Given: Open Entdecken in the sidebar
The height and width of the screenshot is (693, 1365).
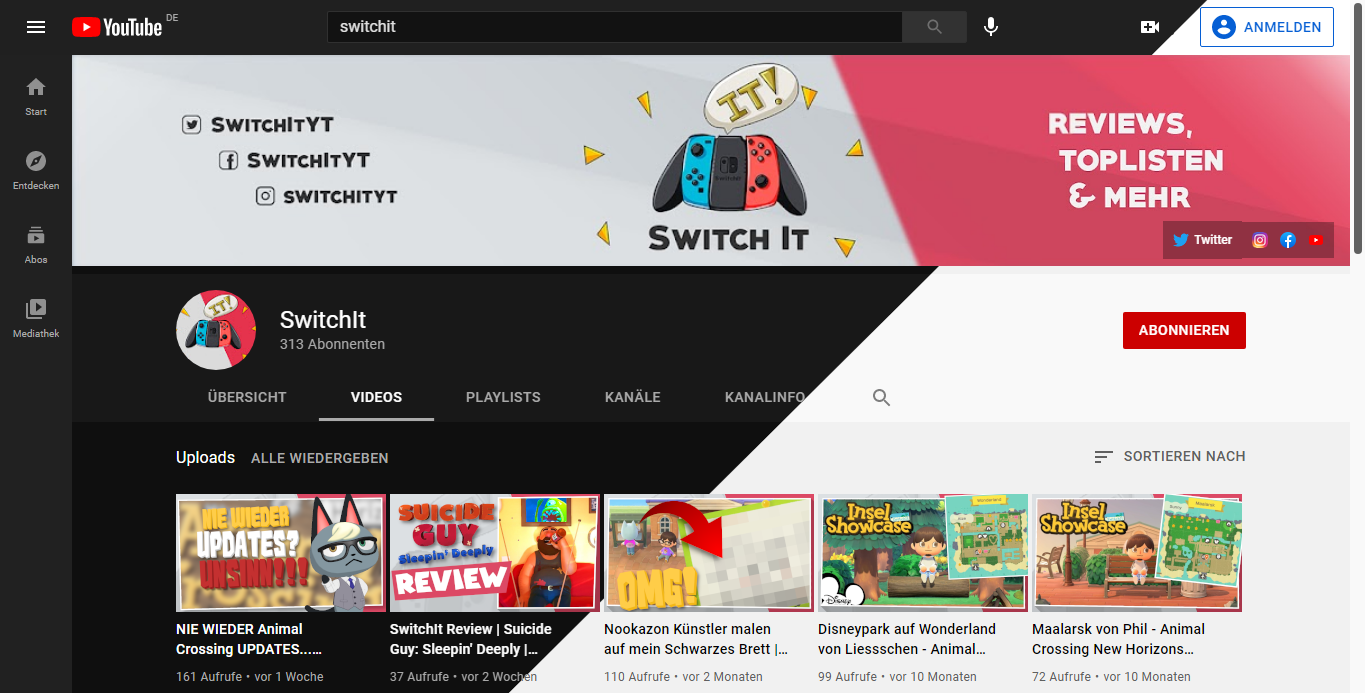Looking at the screenshot, I should point(36,170).
